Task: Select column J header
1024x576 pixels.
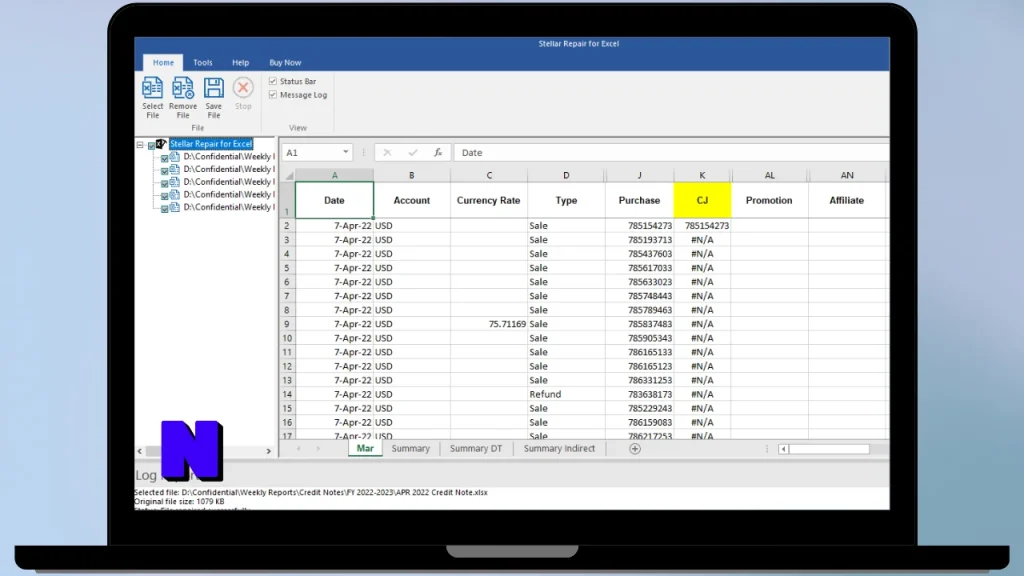Action: pos(639,176)
